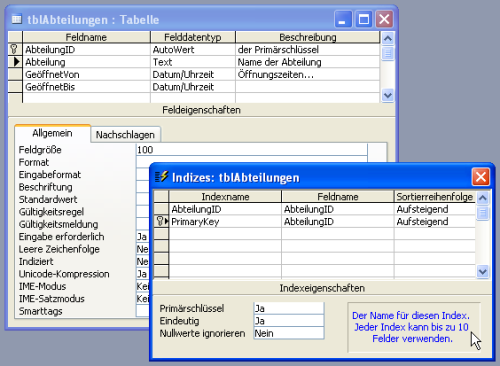
Task: Select the GeöffnetVon field name cell
Action: click(86, 74)
